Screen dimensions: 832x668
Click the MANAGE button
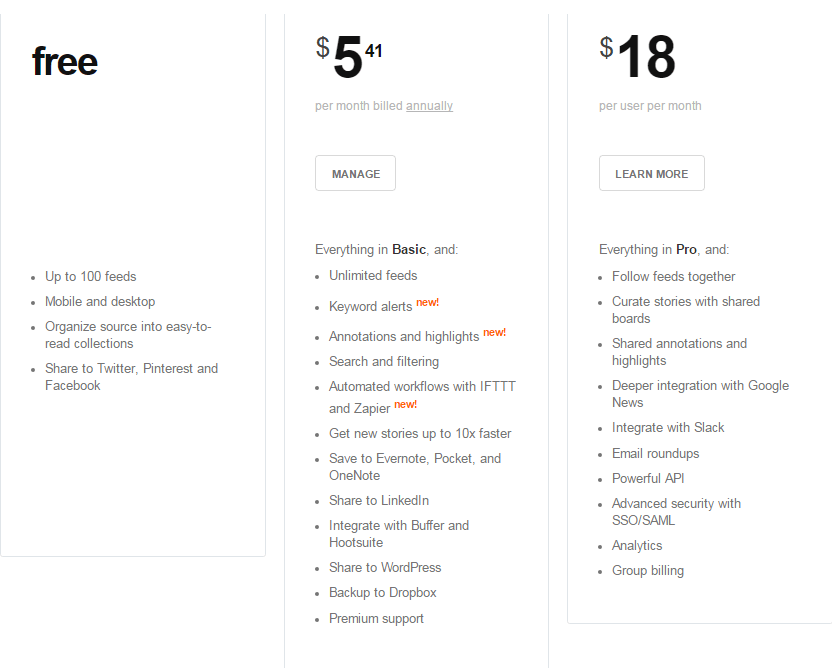pyautogui.click(x=355, y=172)
